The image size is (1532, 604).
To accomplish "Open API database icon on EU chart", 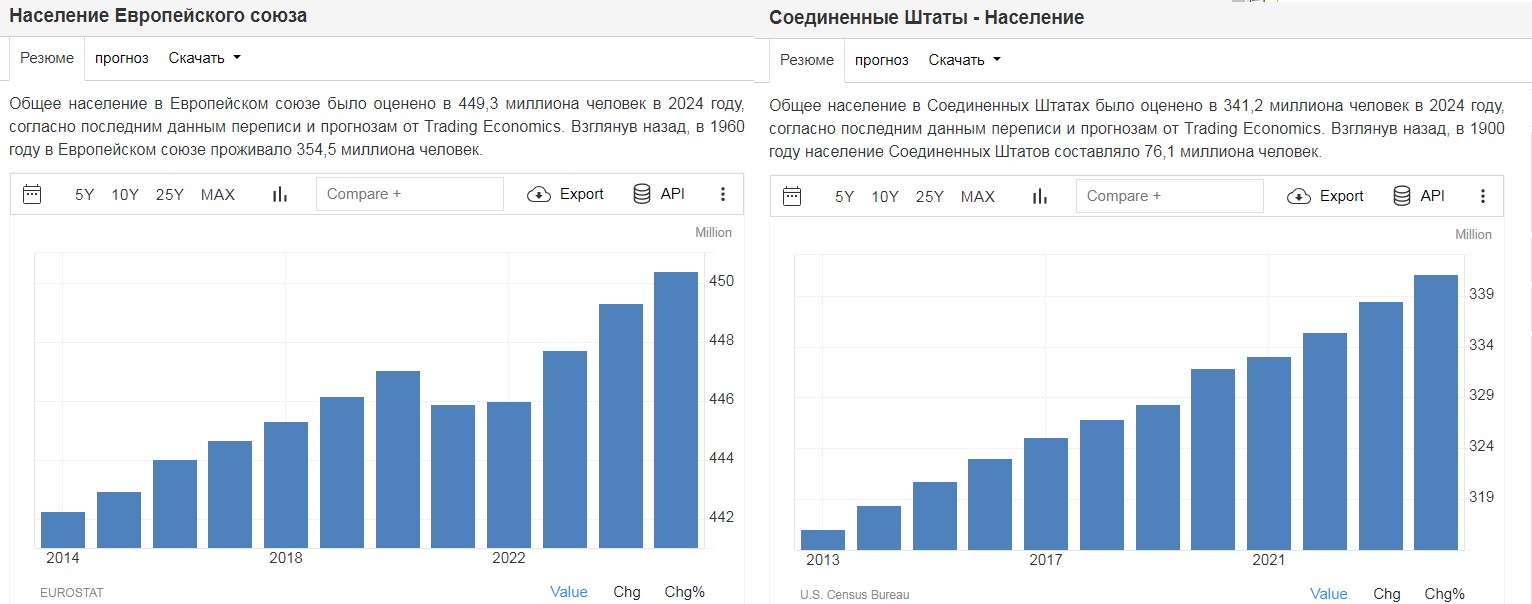I will click(x=643, y=194).
